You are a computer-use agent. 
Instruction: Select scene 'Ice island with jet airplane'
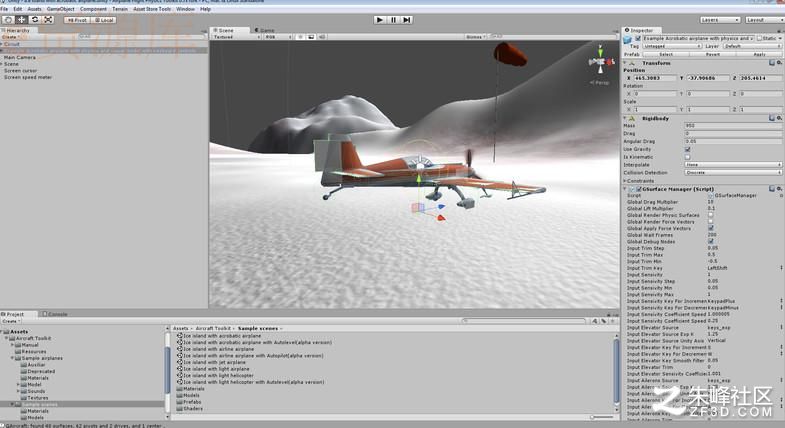pos(211,362)
